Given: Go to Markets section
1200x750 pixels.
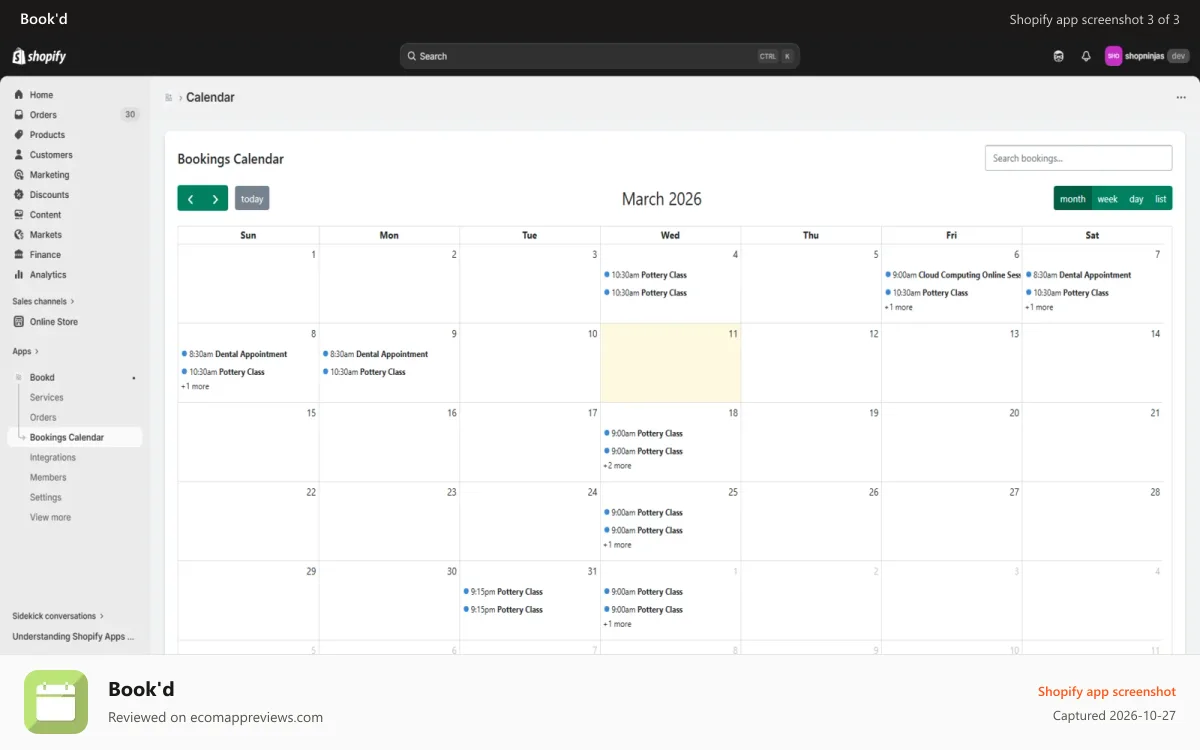Looking at the screenshot, I should pyautogui.click(x=45, y=235).
